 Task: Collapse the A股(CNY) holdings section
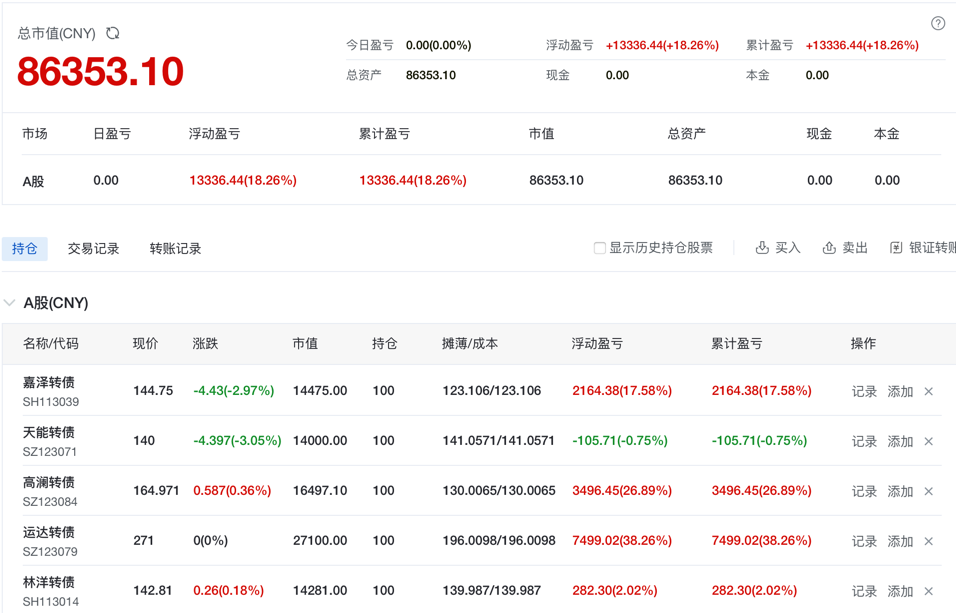(10, 303)
